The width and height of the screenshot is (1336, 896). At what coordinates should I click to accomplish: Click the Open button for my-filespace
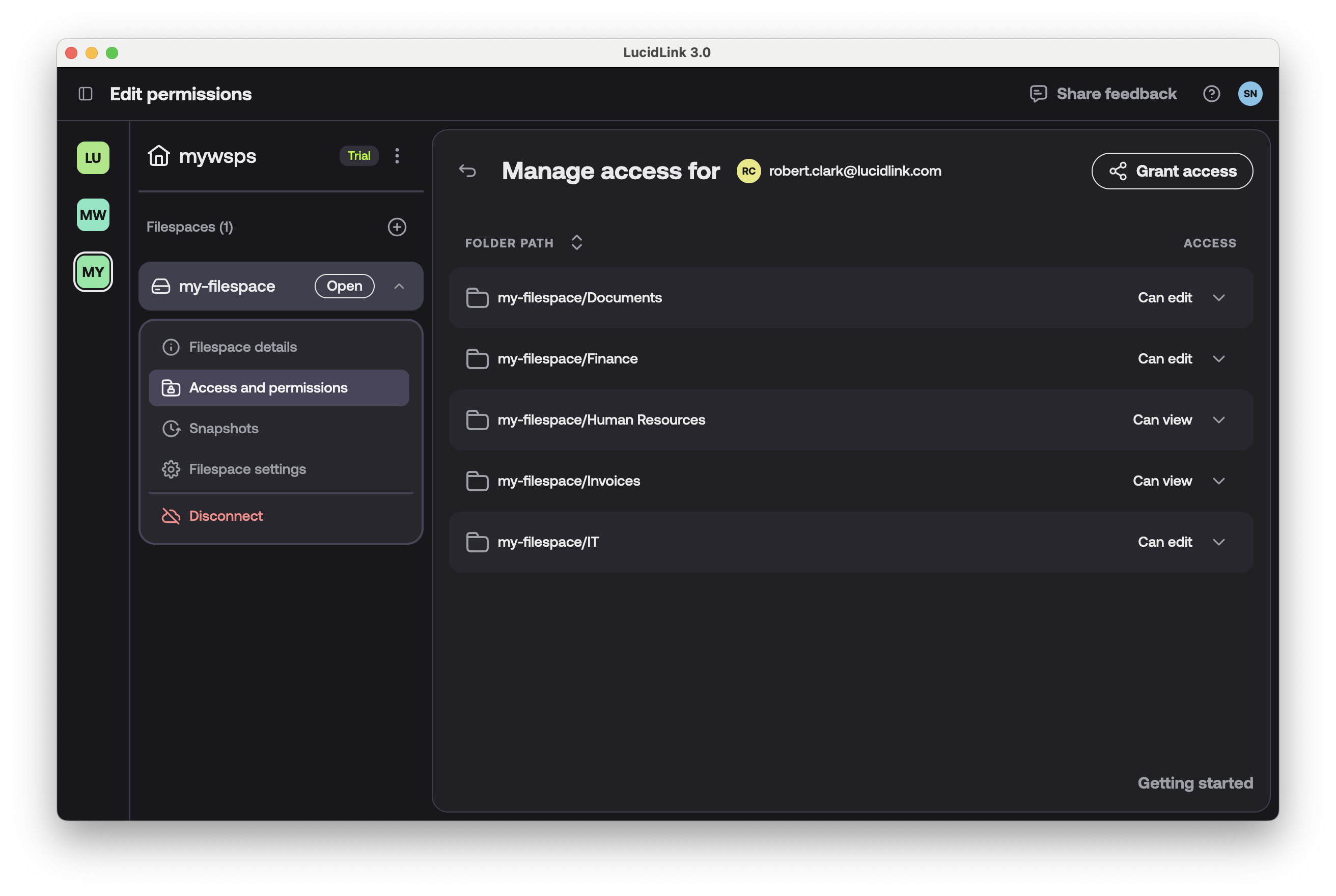tap(345, 286)
